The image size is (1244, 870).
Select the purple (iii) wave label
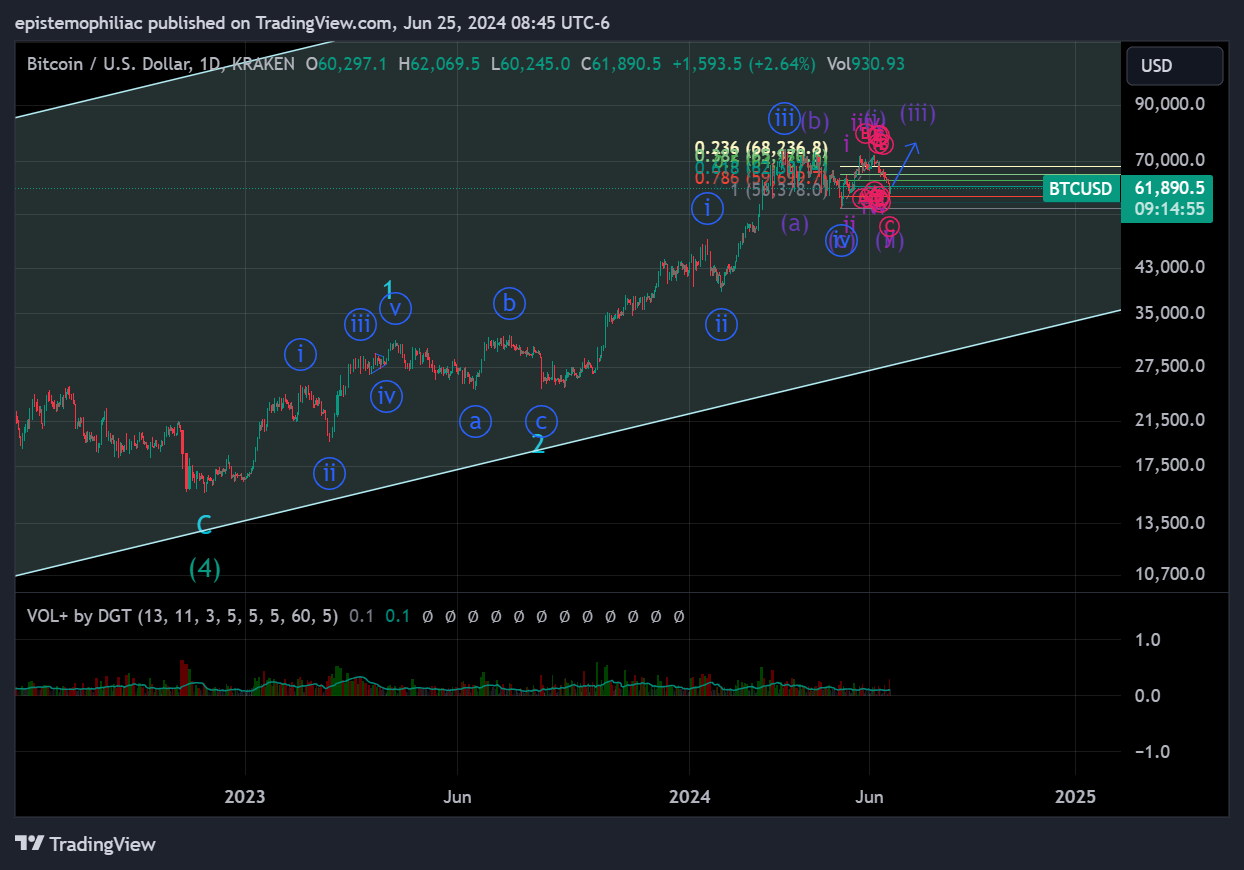917,113
